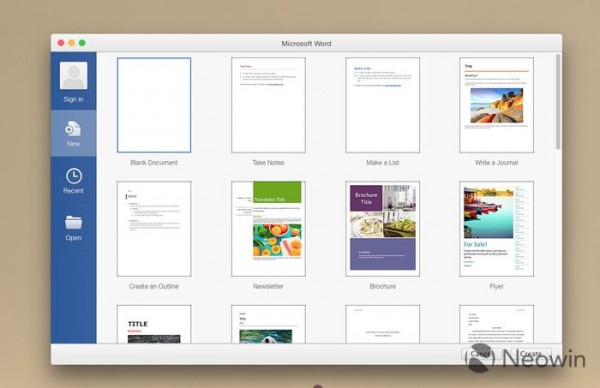The height and width of the screenshot is (388, 600).
Task: Minimize the window with the yellow button
Action: 72,43
